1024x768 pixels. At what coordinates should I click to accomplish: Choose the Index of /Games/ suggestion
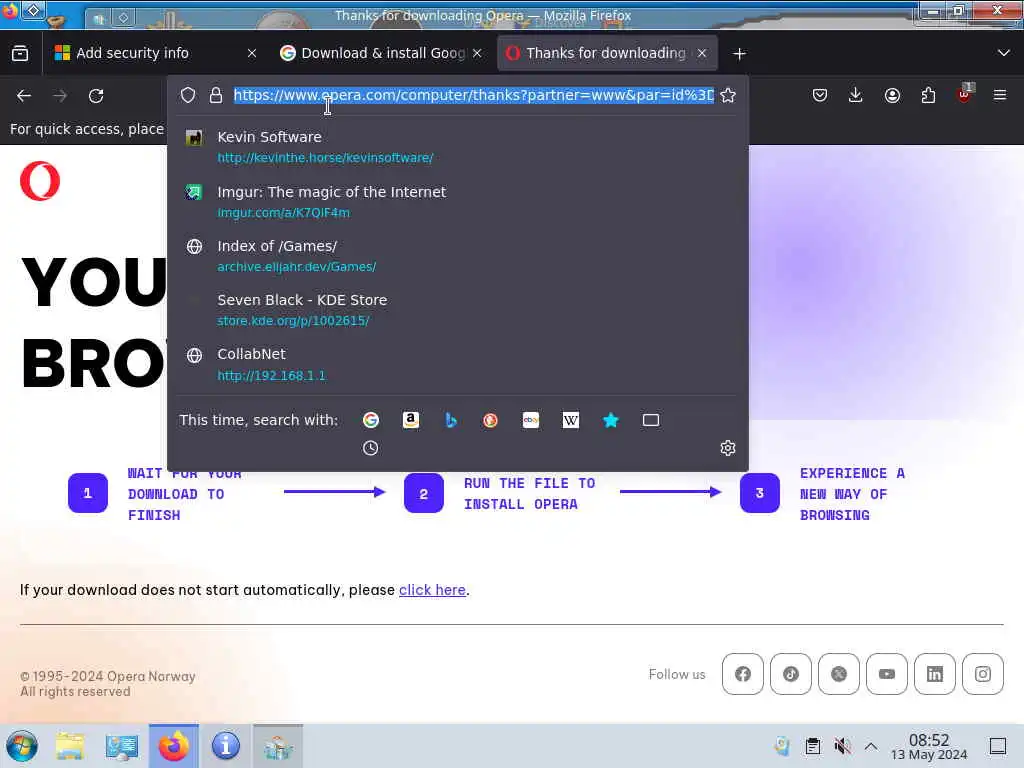[x=457, y=256]
